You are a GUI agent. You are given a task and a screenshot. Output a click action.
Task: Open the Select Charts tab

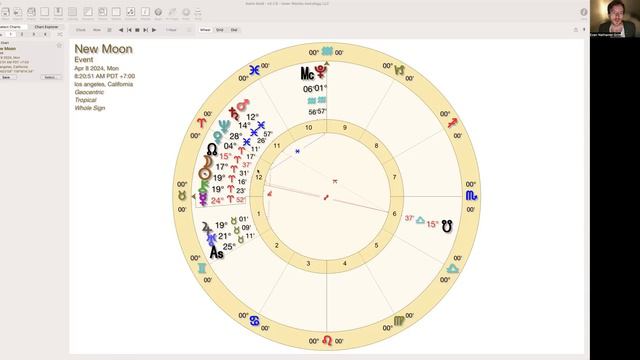pos(12,27)
